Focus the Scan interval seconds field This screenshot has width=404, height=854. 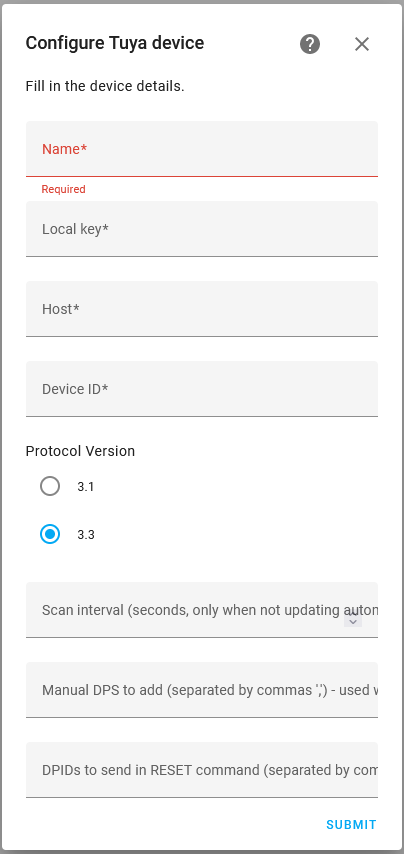pyautogui.click(x=201, y=610)
